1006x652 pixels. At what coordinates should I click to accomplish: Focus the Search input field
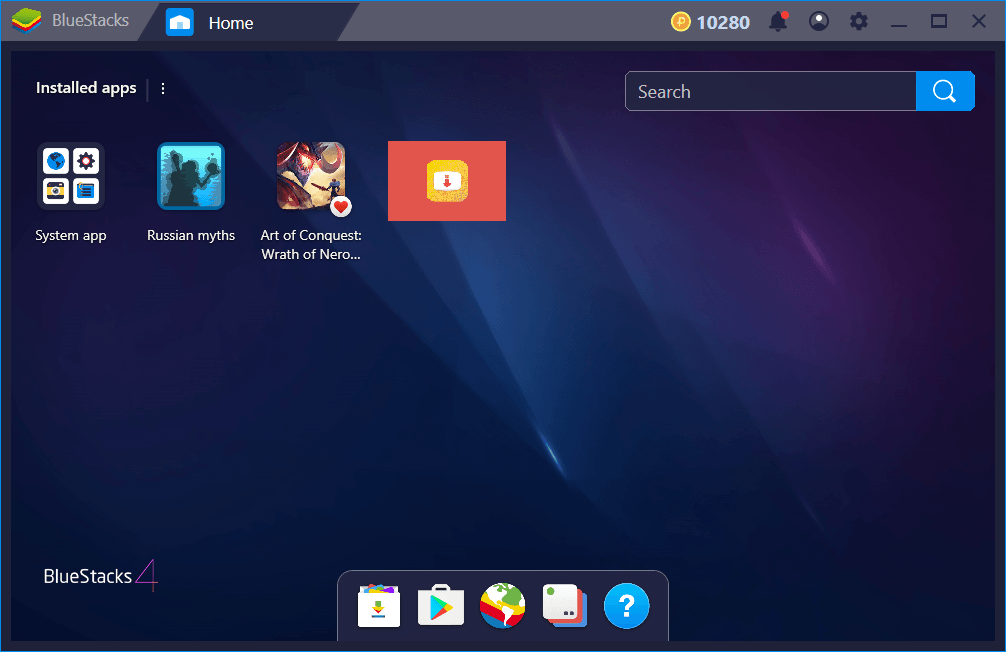click(x=771, y=91)
